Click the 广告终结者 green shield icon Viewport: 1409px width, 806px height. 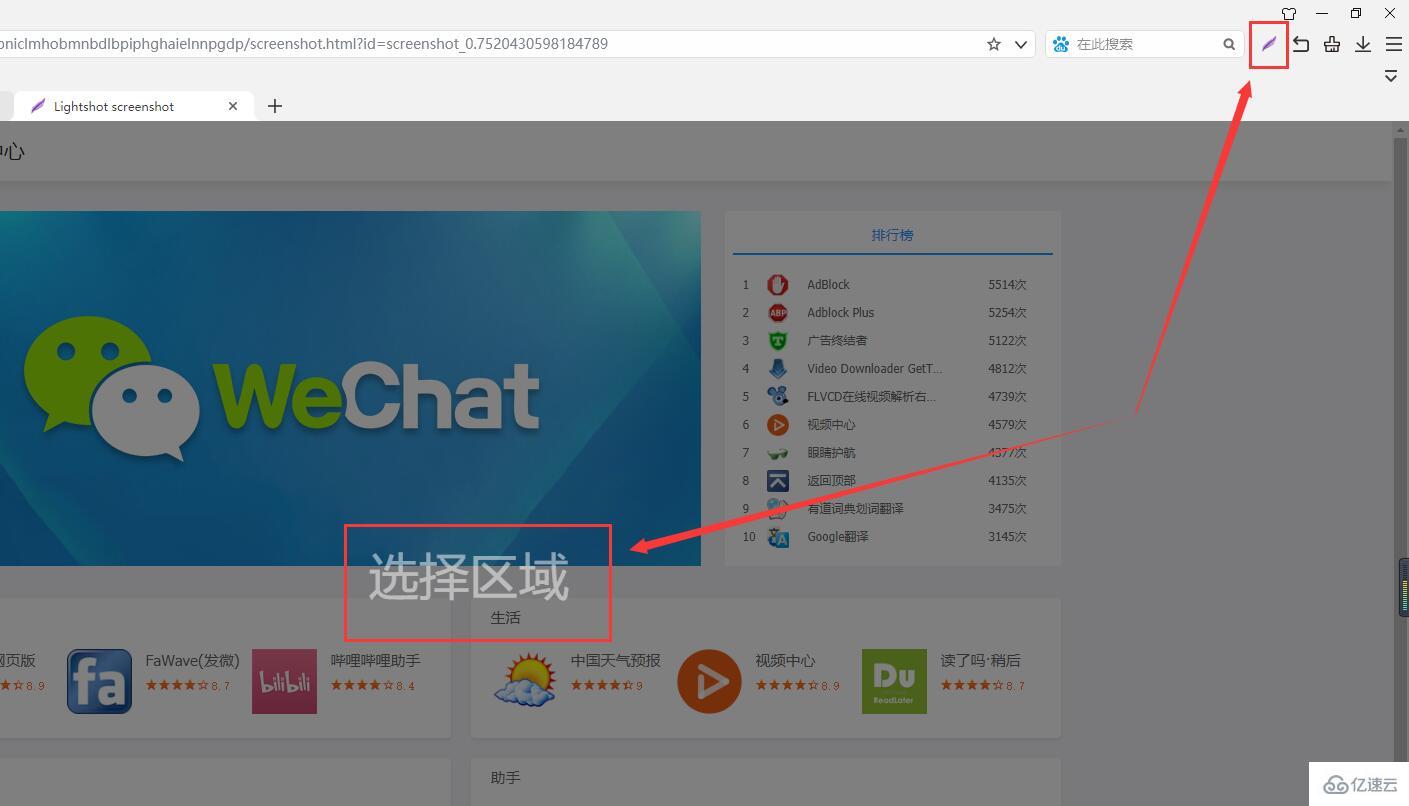[x=778, y=341]
